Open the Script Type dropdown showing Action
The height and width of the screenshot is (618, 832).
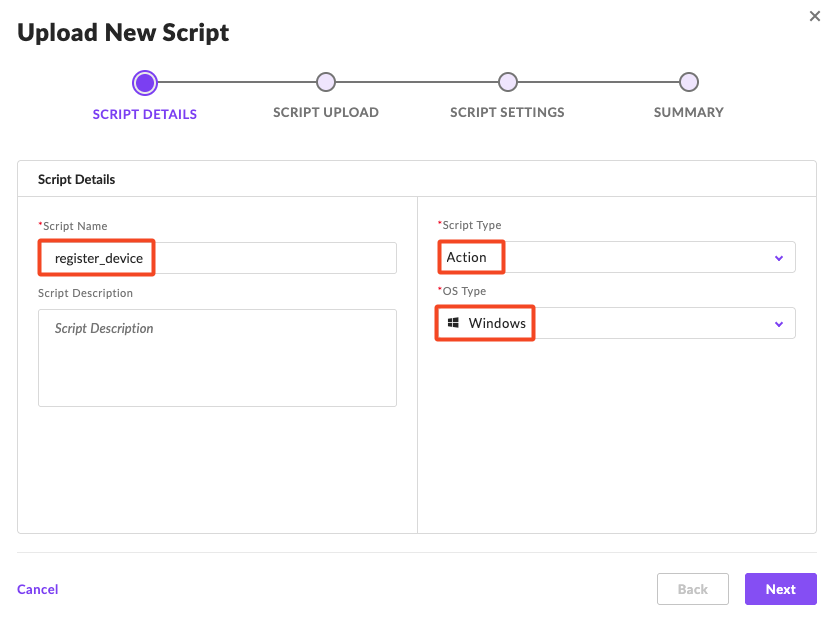(615, 258)
